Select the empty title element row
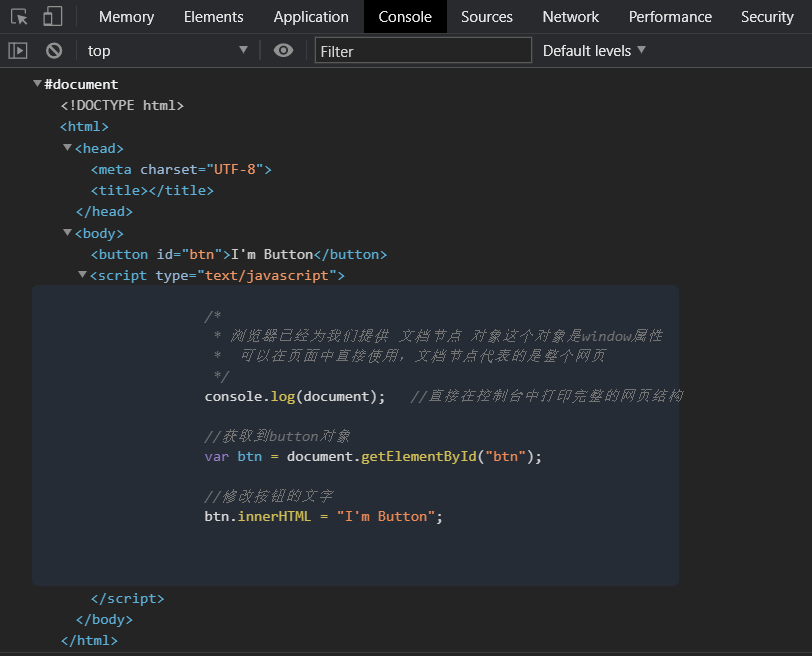The width and height of the screenshot is (812, 656). click(x=152, y=191)
